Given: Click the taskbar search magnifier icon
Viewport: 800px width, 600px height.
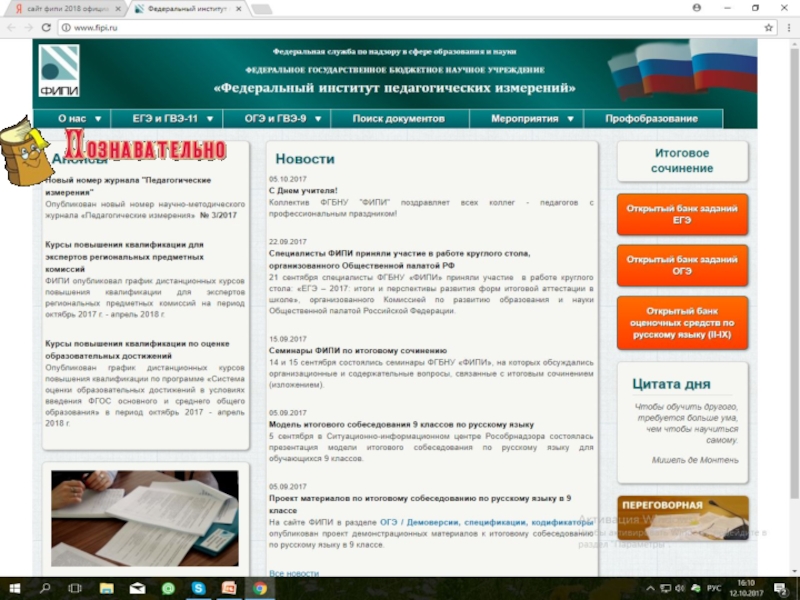Looking at the screenshot, I should [45, 588].
